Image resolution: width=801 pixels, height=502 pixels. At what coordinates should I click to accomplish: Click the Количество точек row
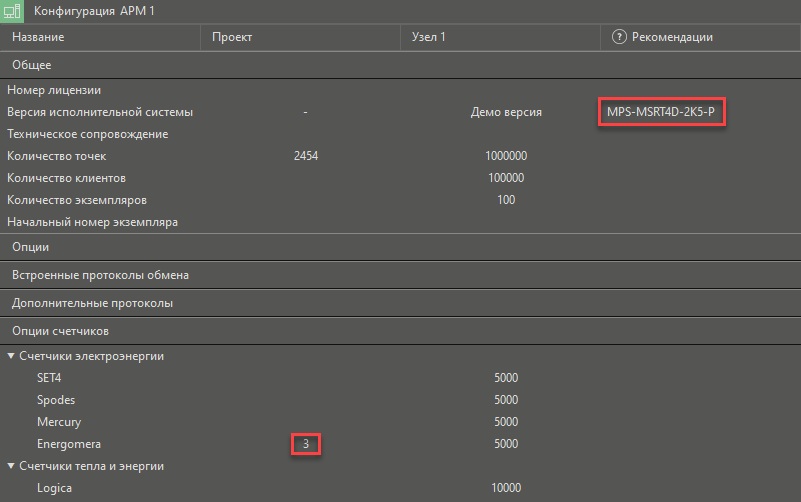pos(56,156)
